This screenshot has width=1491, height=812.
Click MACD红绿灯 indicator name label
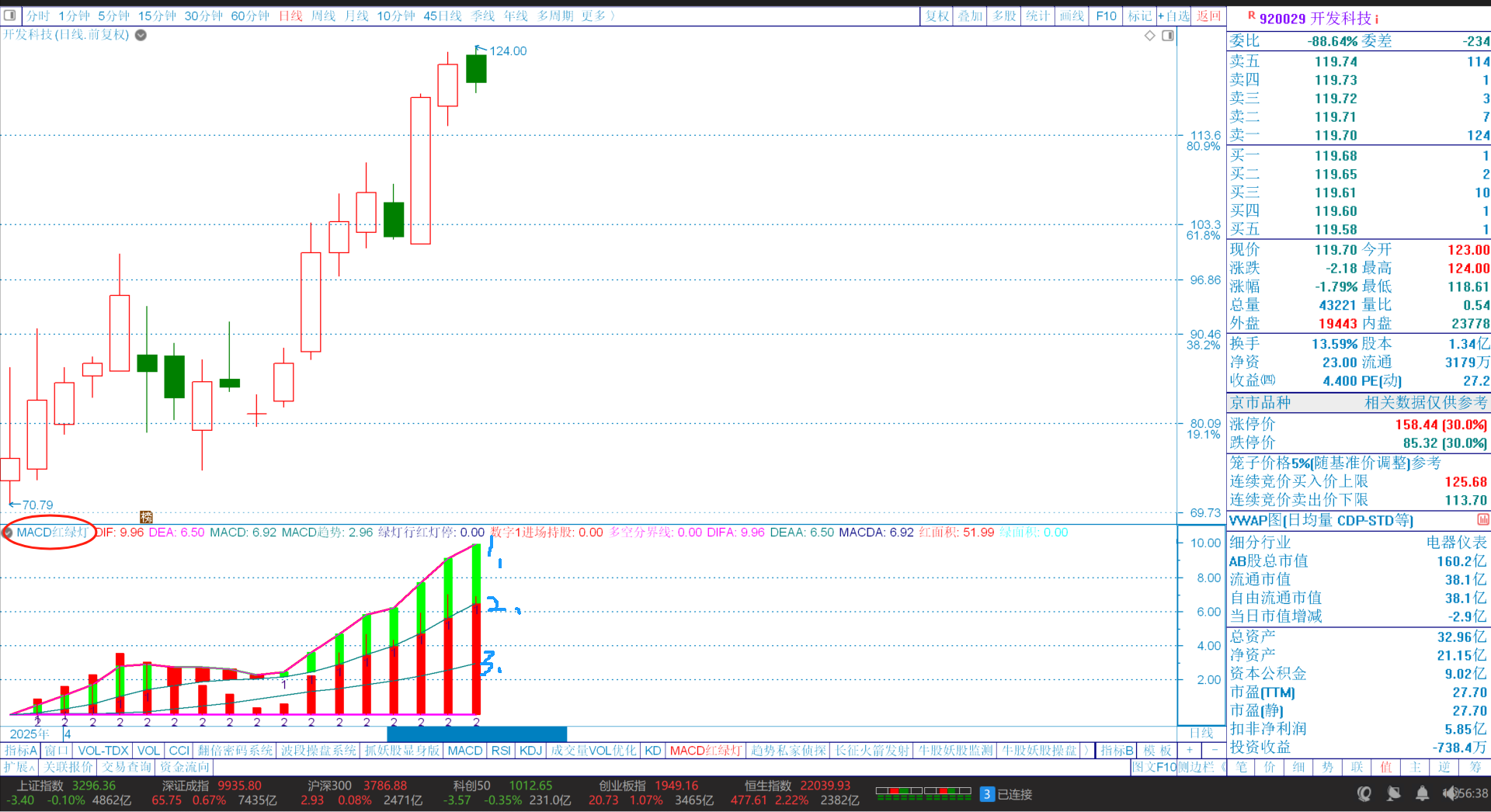pos(52,533)
